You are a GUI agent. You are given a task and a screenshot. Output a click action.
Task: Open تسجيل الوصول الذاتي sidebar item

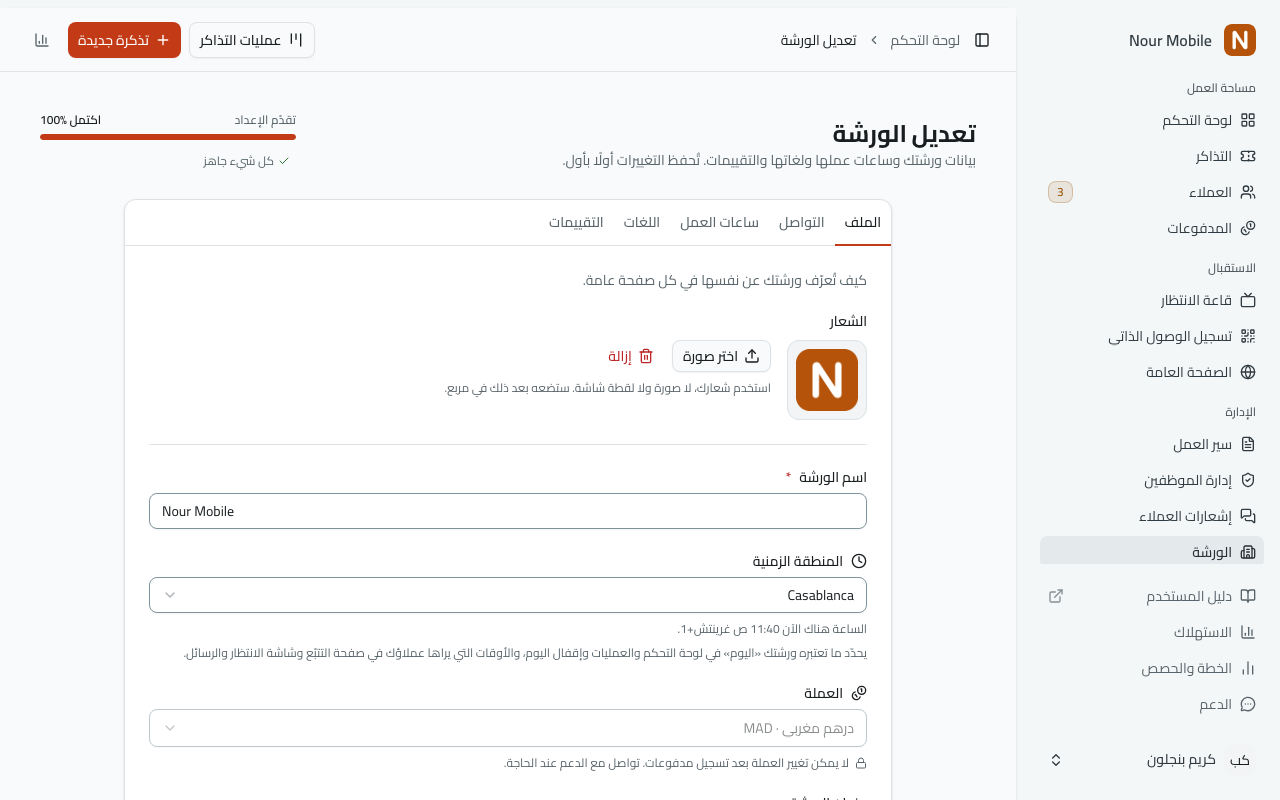pyautogui.click(x=1152, y=336)
